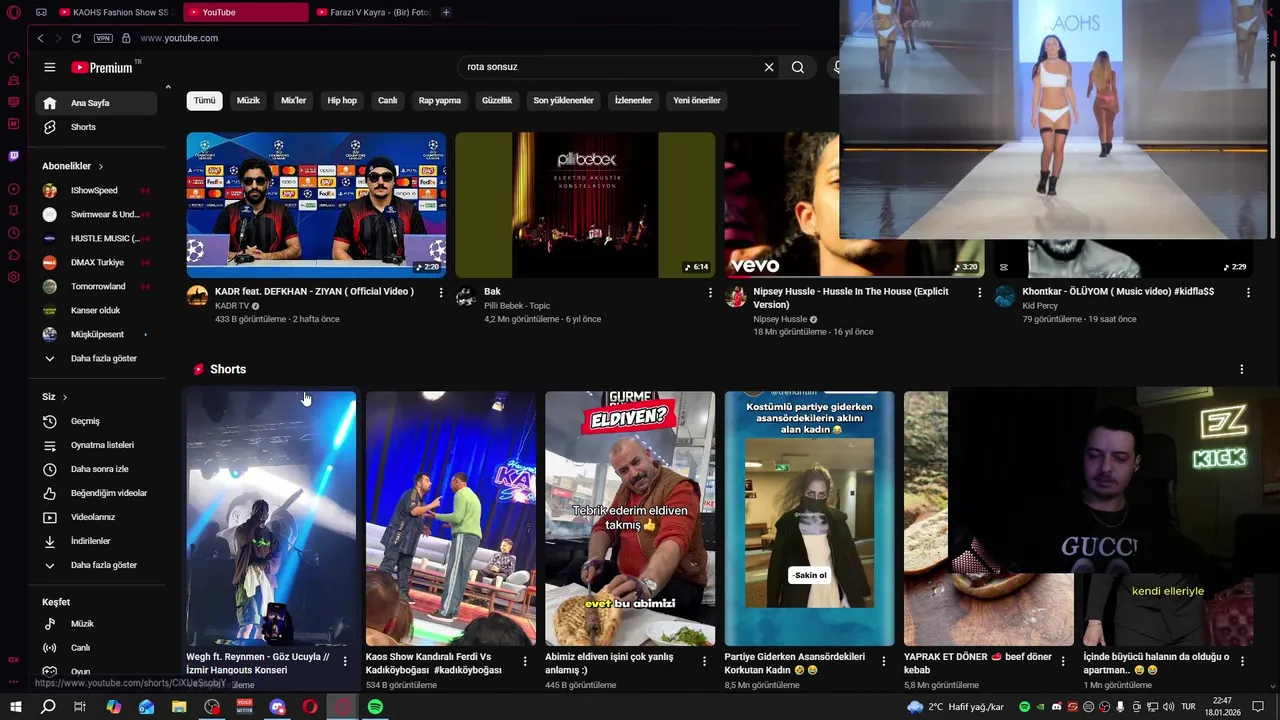
Task: Reload the page with refresh icon
Action: [76, 38]
